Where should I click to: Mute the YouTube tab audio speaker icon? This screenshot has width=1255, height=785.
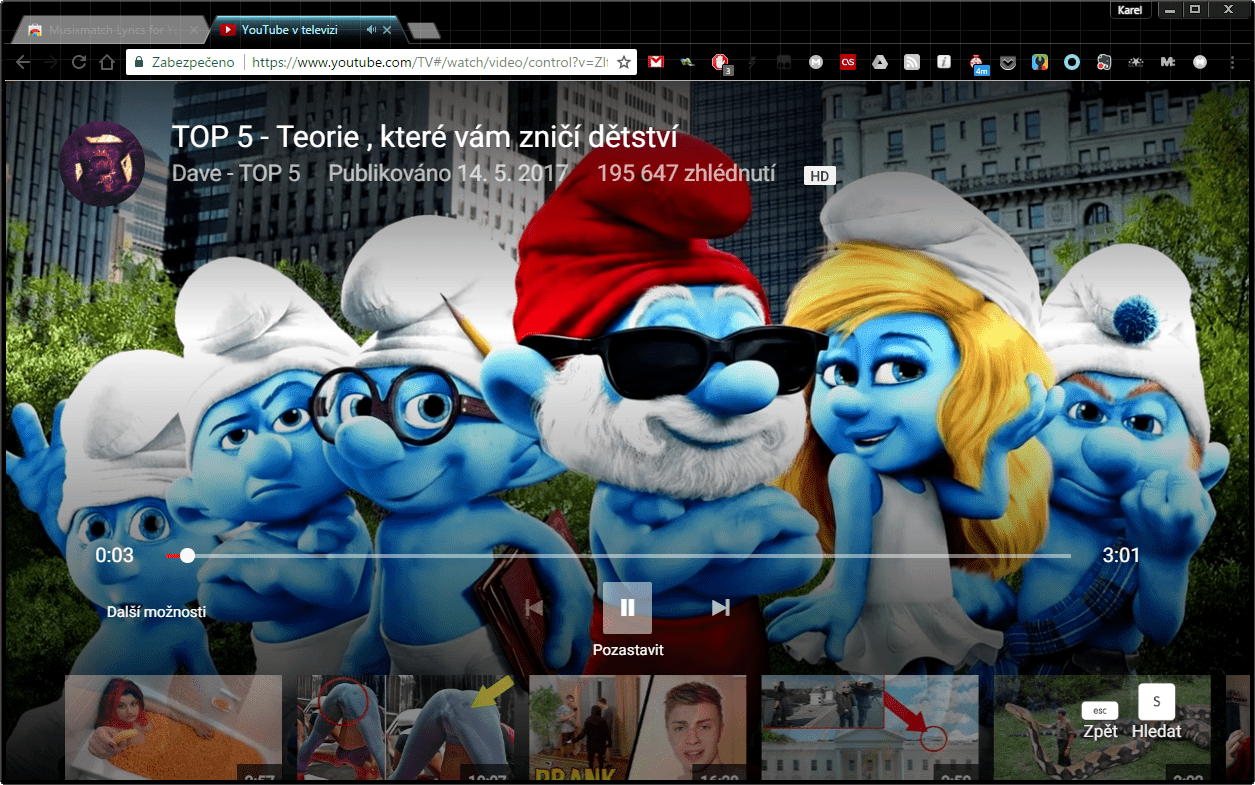point(371,30)
